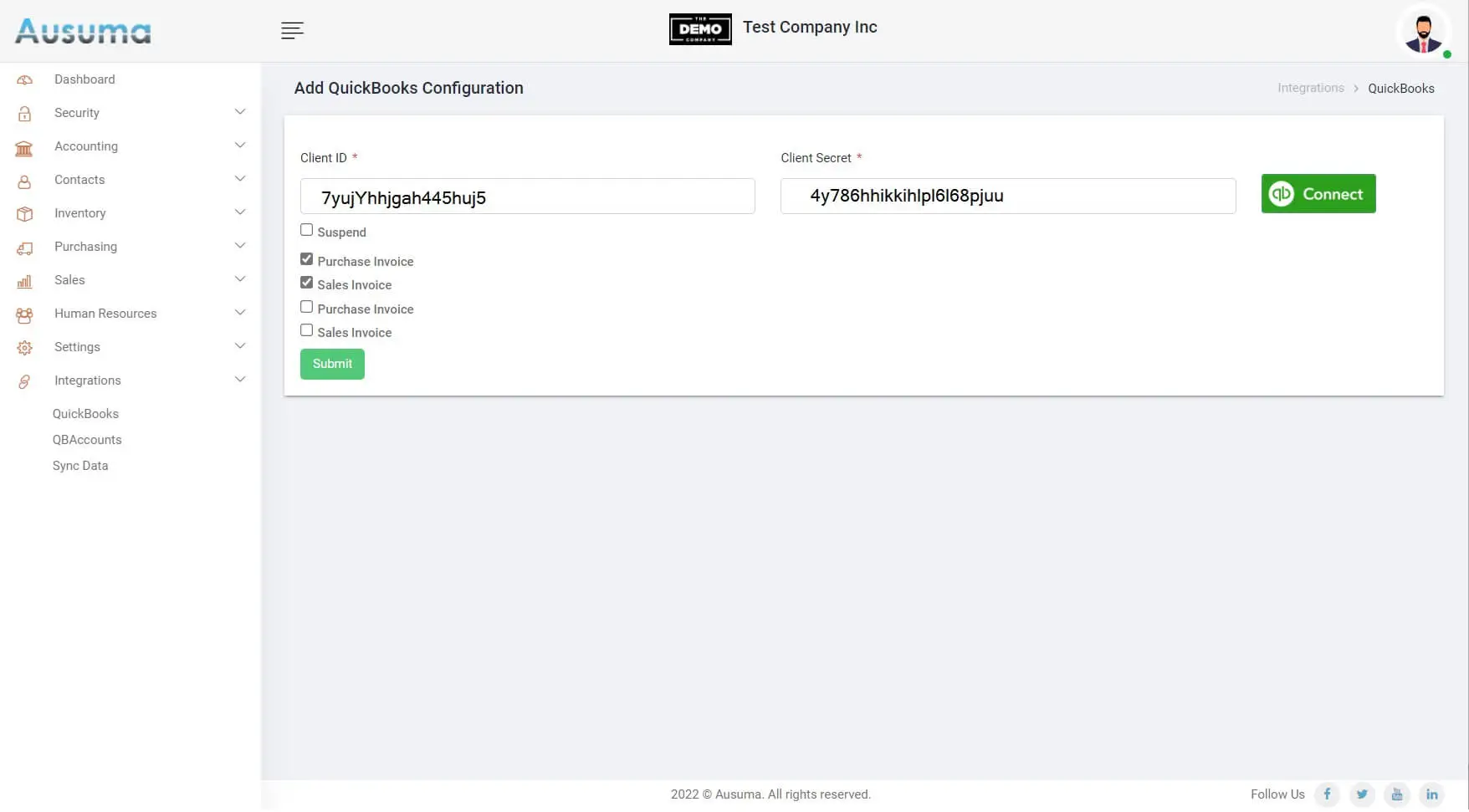Uncheck the first Purchase Invoice checkbox
Screen dimensions: 1469x812
pos(307,259)
